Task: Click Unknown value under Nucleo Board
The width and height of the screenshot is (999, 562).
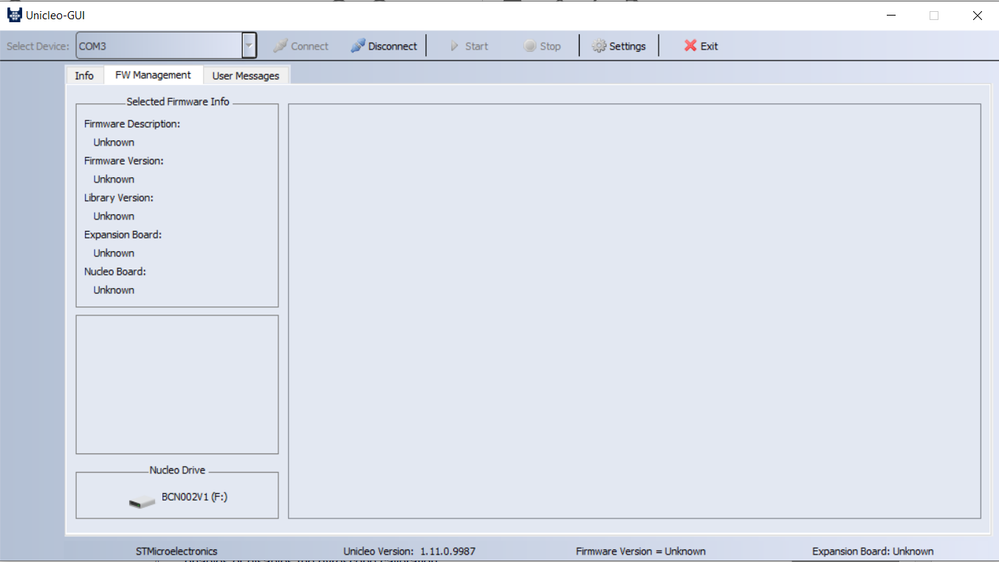Action: [114, 290]
